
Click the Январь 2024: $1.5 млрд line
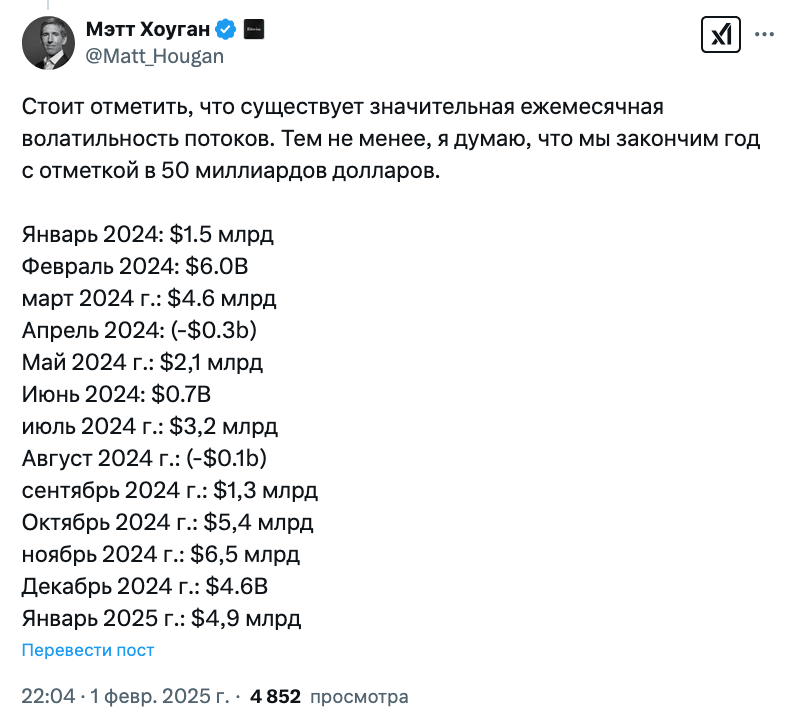[x=148, y=235]
